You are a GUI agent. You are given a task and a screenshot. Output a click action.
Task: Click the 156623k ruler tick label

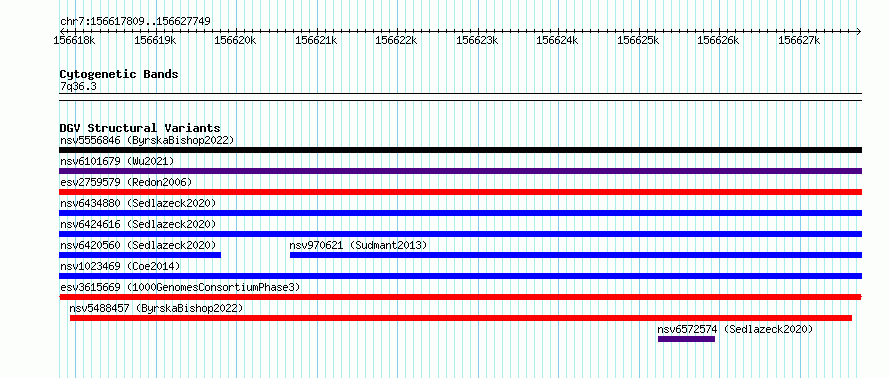pos(477,40)
